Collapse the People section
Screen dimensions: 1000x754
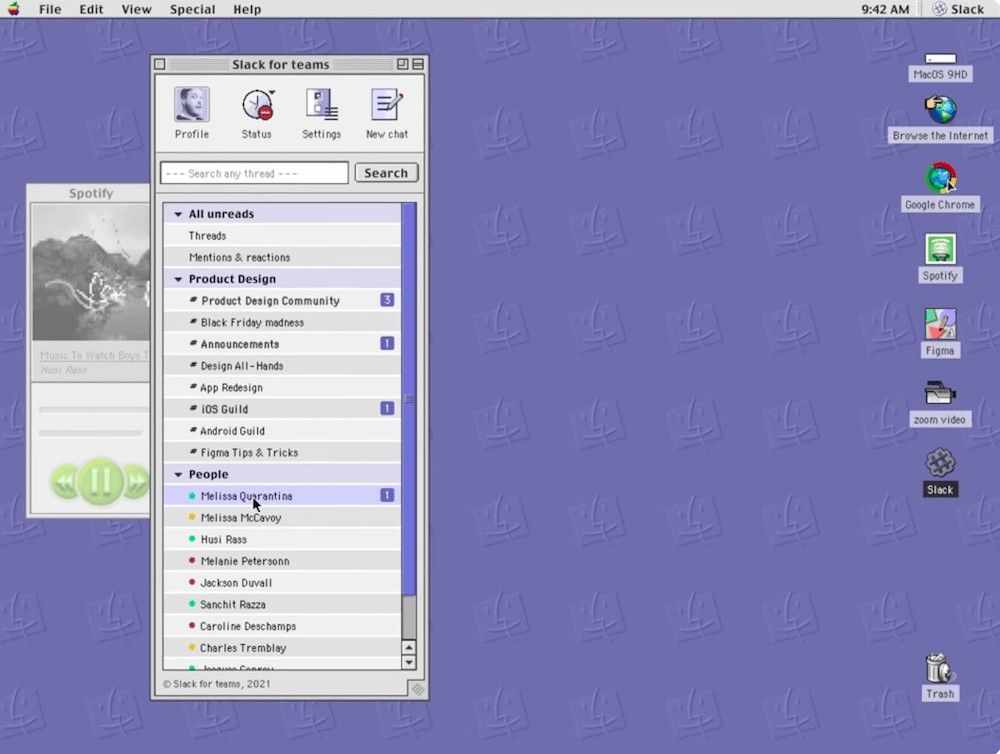tap(178, 474)
